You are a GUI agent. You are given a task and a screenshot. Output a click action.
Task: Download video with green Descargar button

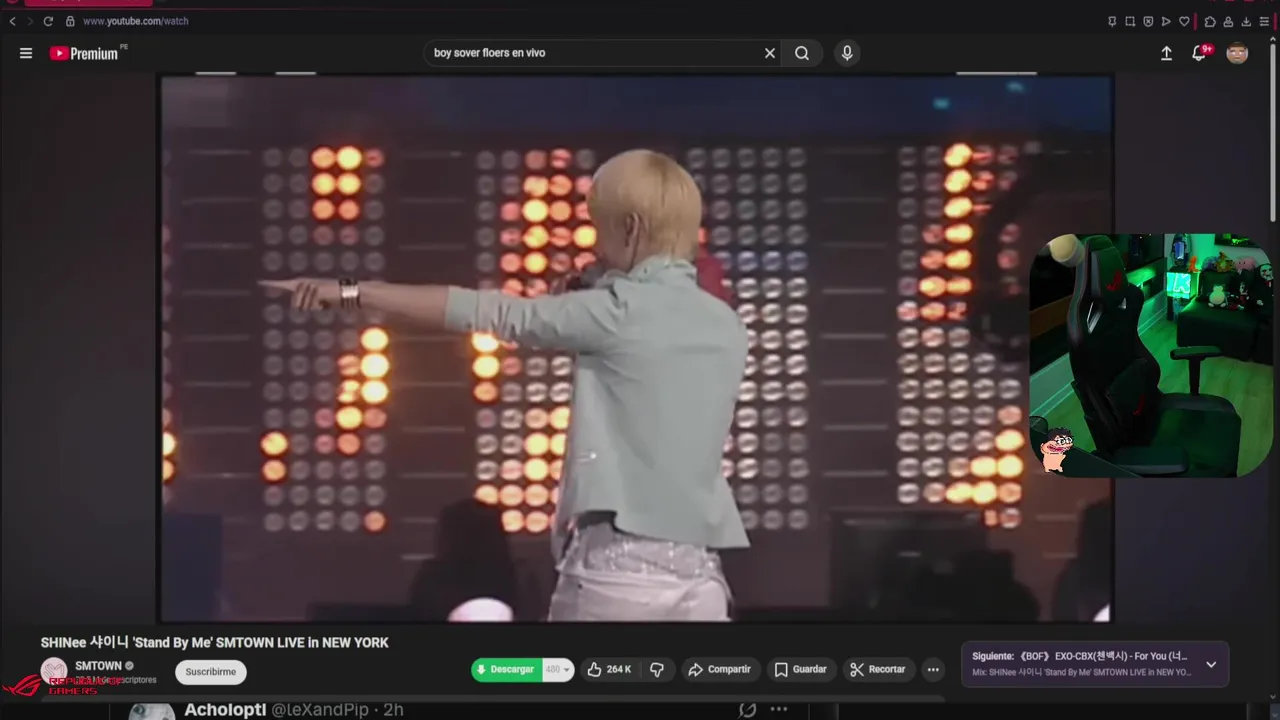click(506, 669)
